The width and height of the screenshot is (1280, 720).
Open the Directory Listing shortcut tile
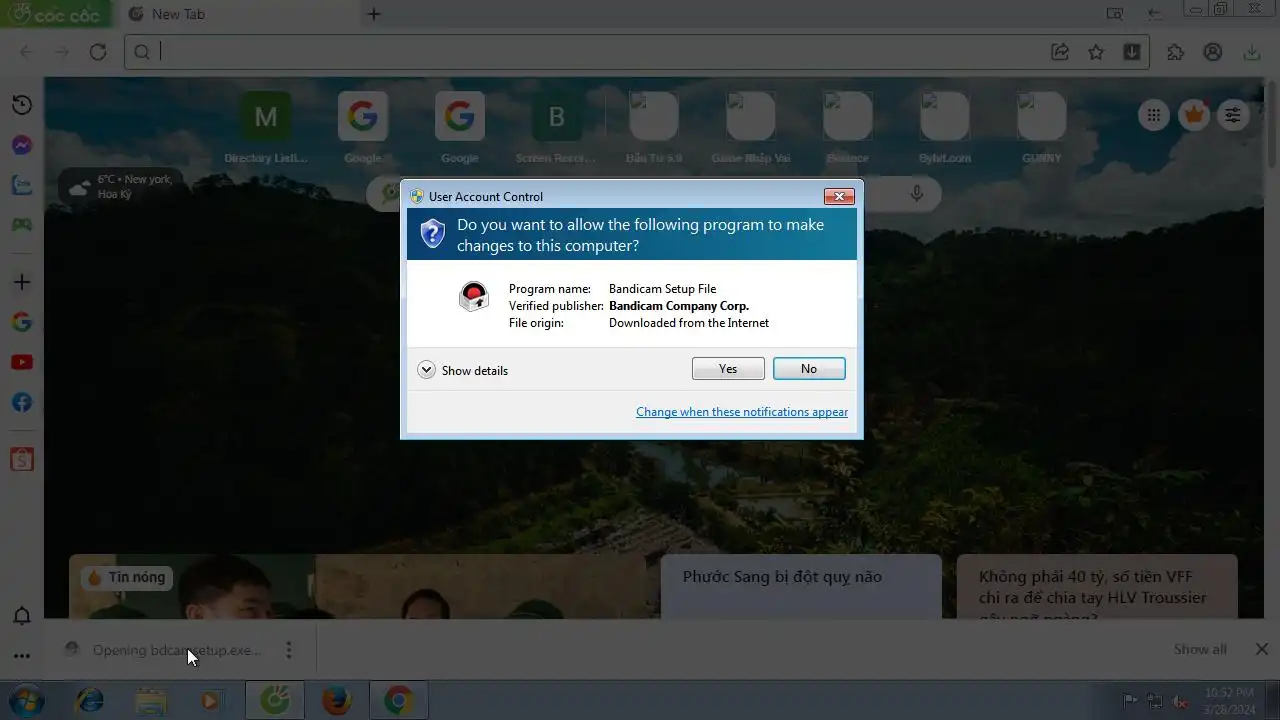(266, 127)
